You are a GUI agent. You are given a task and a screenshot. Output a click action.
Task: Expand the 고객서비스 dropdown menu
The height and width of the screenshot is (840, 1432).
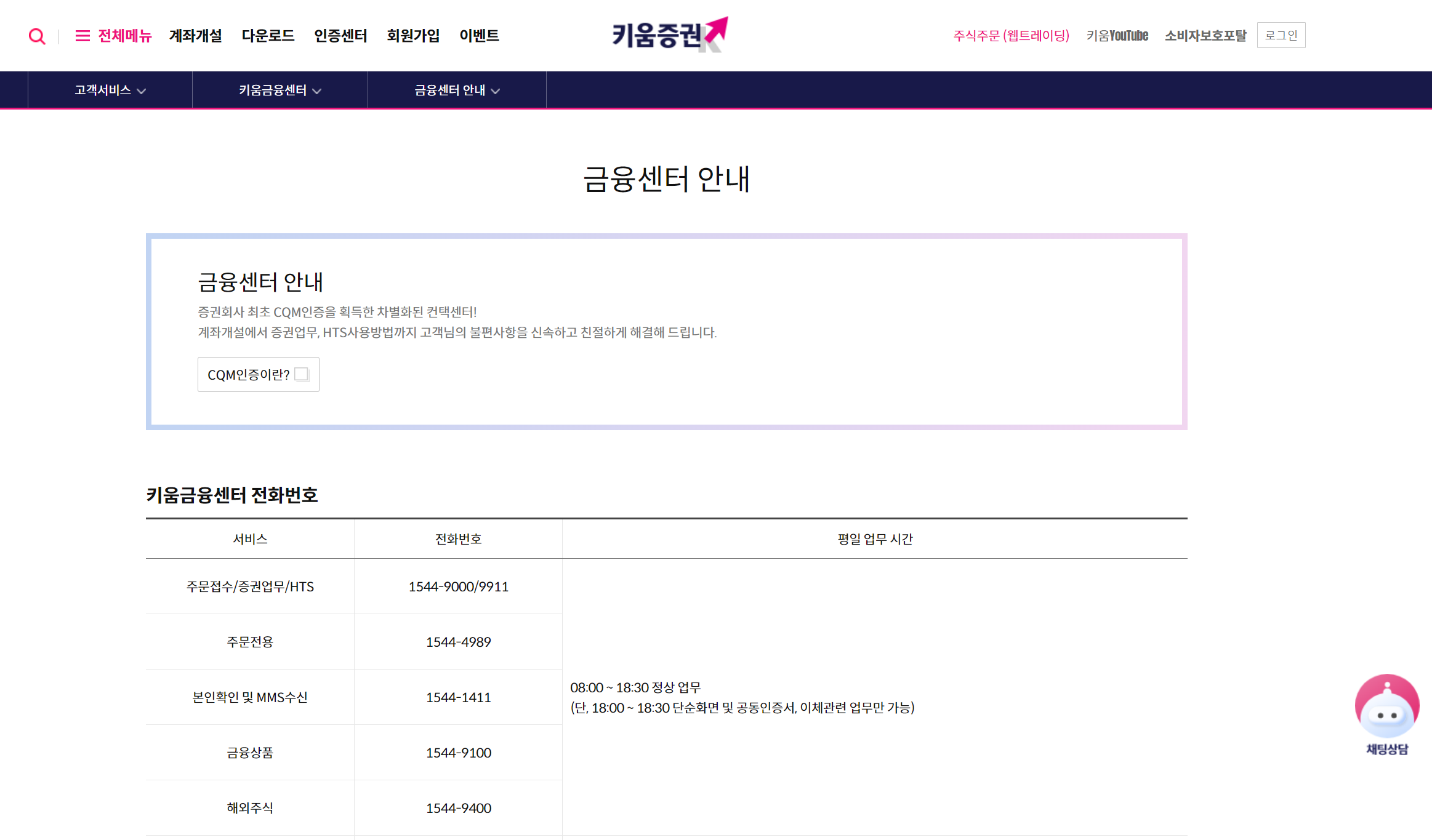click(110, 90)
